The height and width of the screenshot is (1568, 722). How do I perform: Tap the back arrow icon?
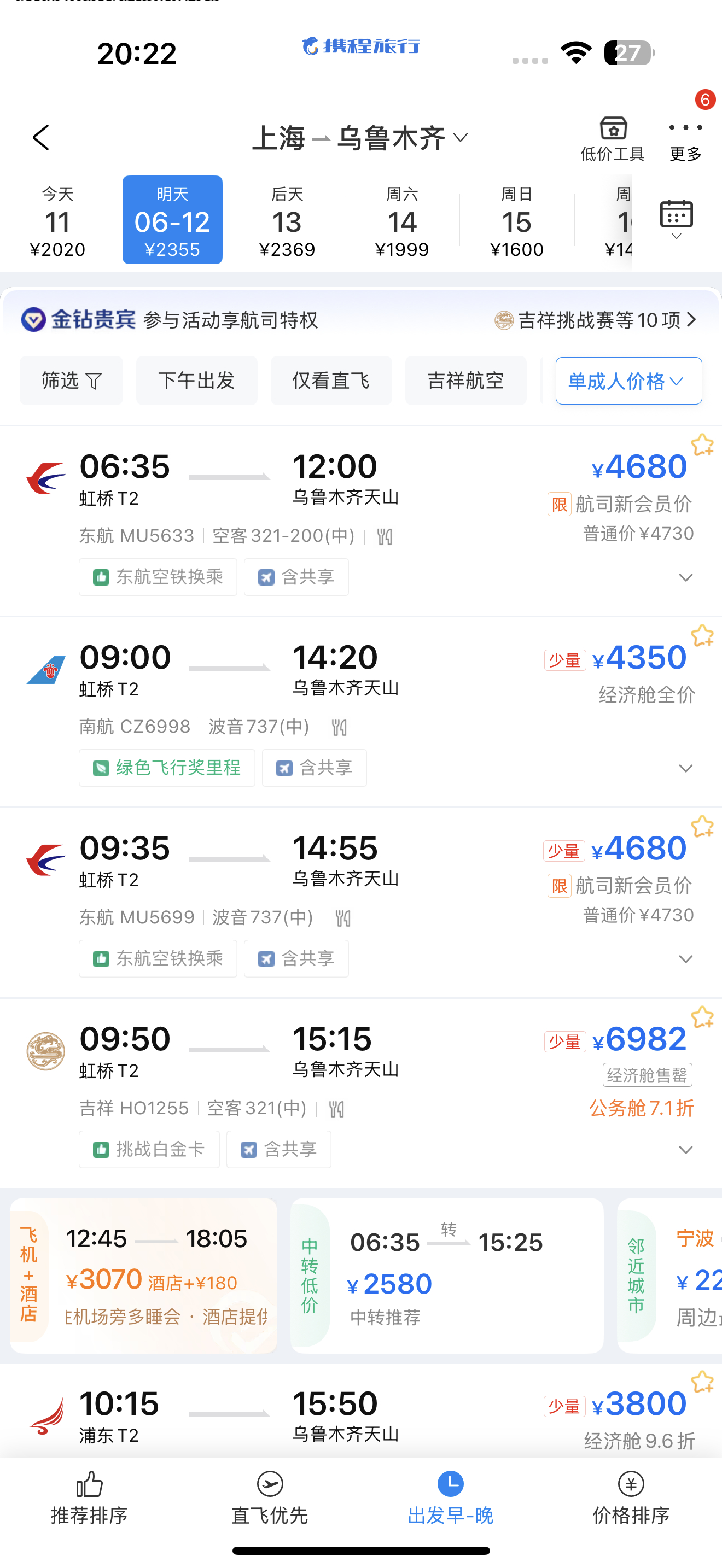click(41, 138)
